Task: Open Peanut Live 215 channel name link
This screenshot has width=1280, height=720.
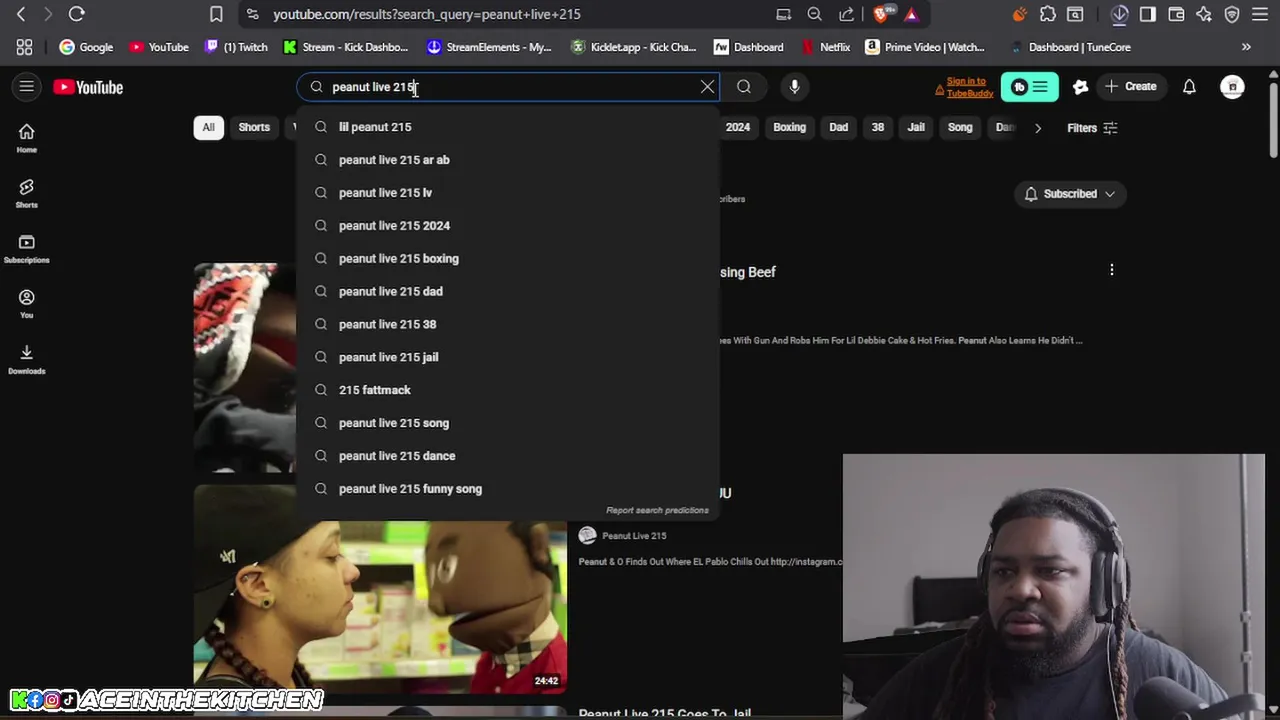Action: (x=634, y=536)
